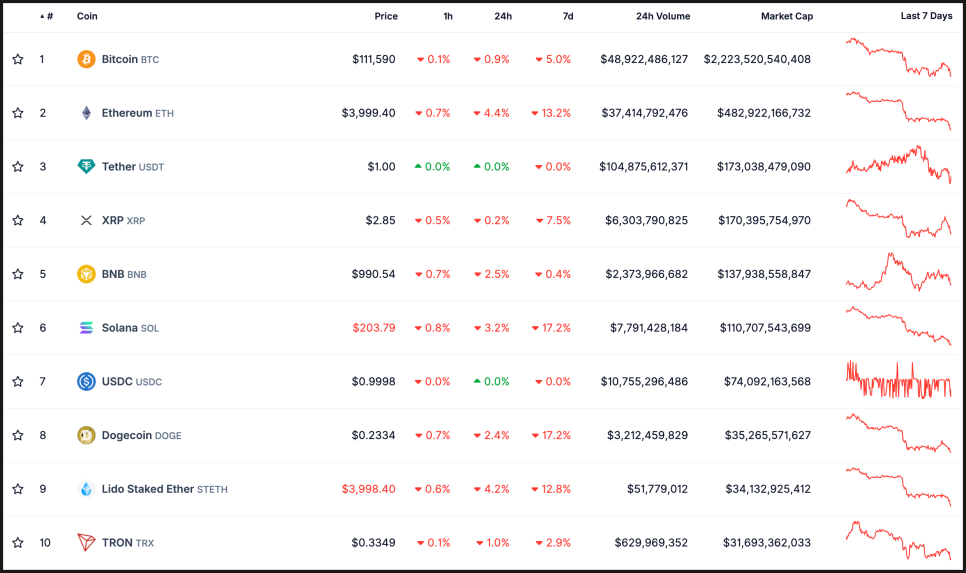Open Tether's 7-day sparkline chart
The image size is (966, 573).
(x=898, y=164)
